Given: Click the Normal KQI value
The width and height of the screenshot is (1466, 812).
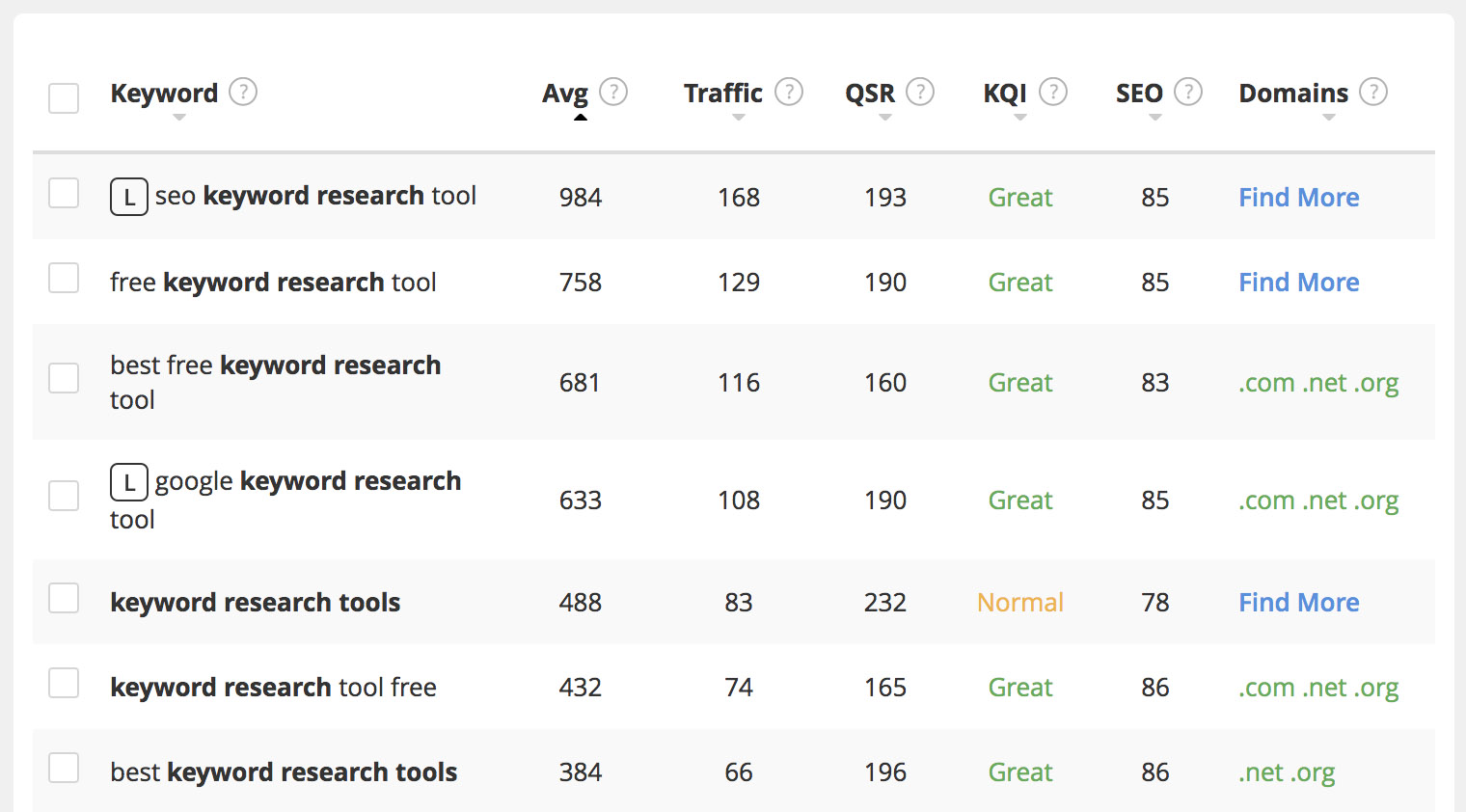Looking at the screenshot, I should tap(1020, 602).
